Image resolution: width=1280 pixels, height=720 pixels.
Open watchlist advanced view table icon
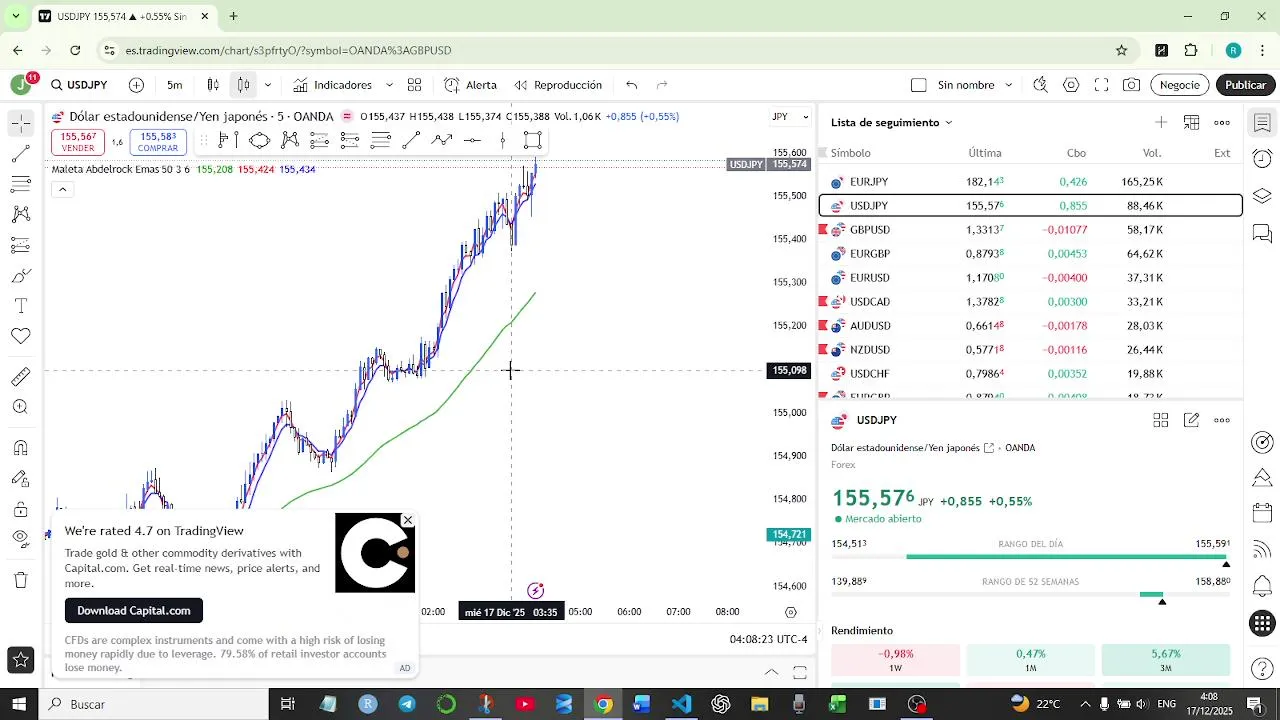point(1192,122)
